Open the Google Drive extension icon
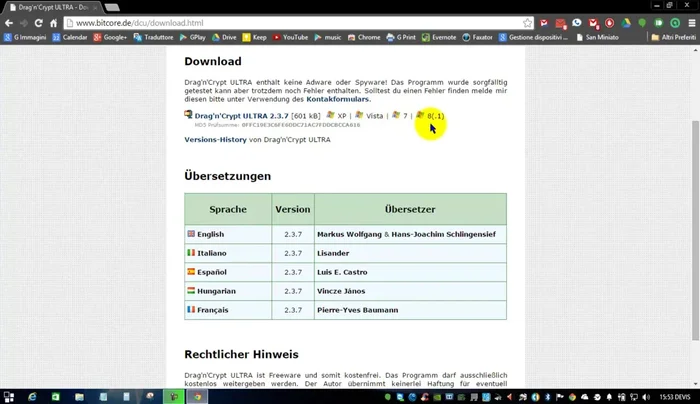This screenshot has height=404, width=700. pyautogui.click(x=626, y=23)
